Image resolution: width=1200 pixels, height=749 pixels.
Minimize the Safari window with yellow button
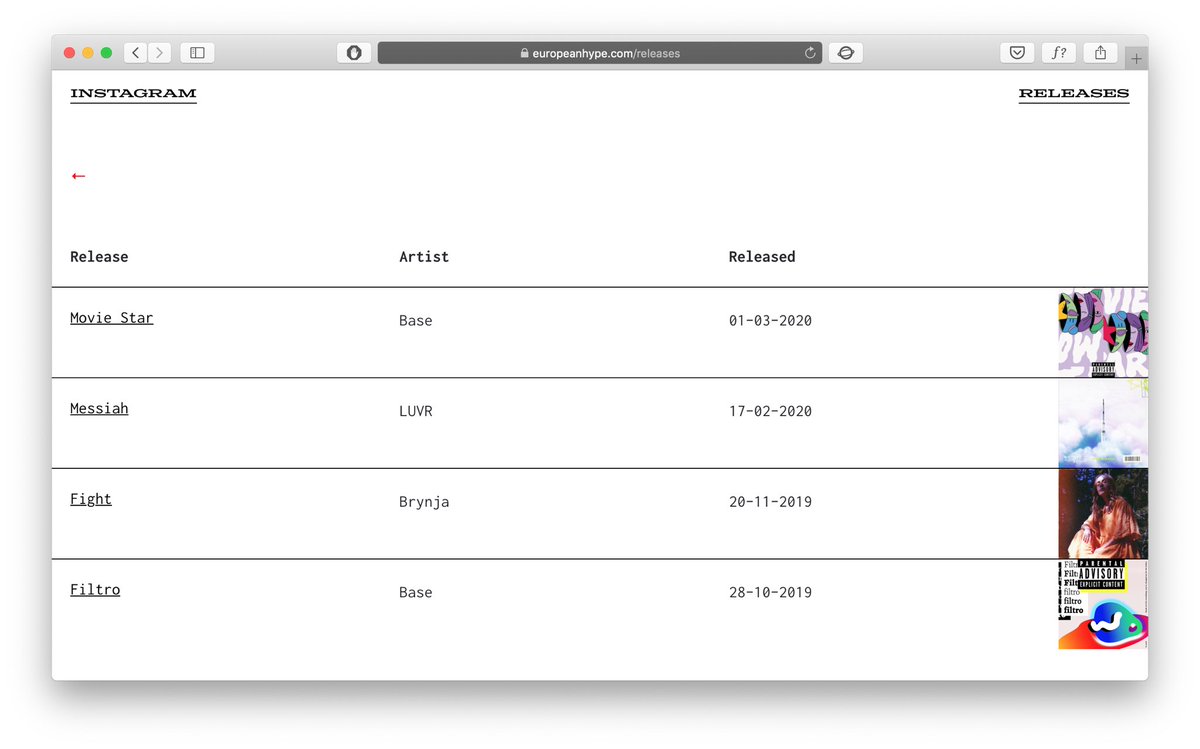88,53
